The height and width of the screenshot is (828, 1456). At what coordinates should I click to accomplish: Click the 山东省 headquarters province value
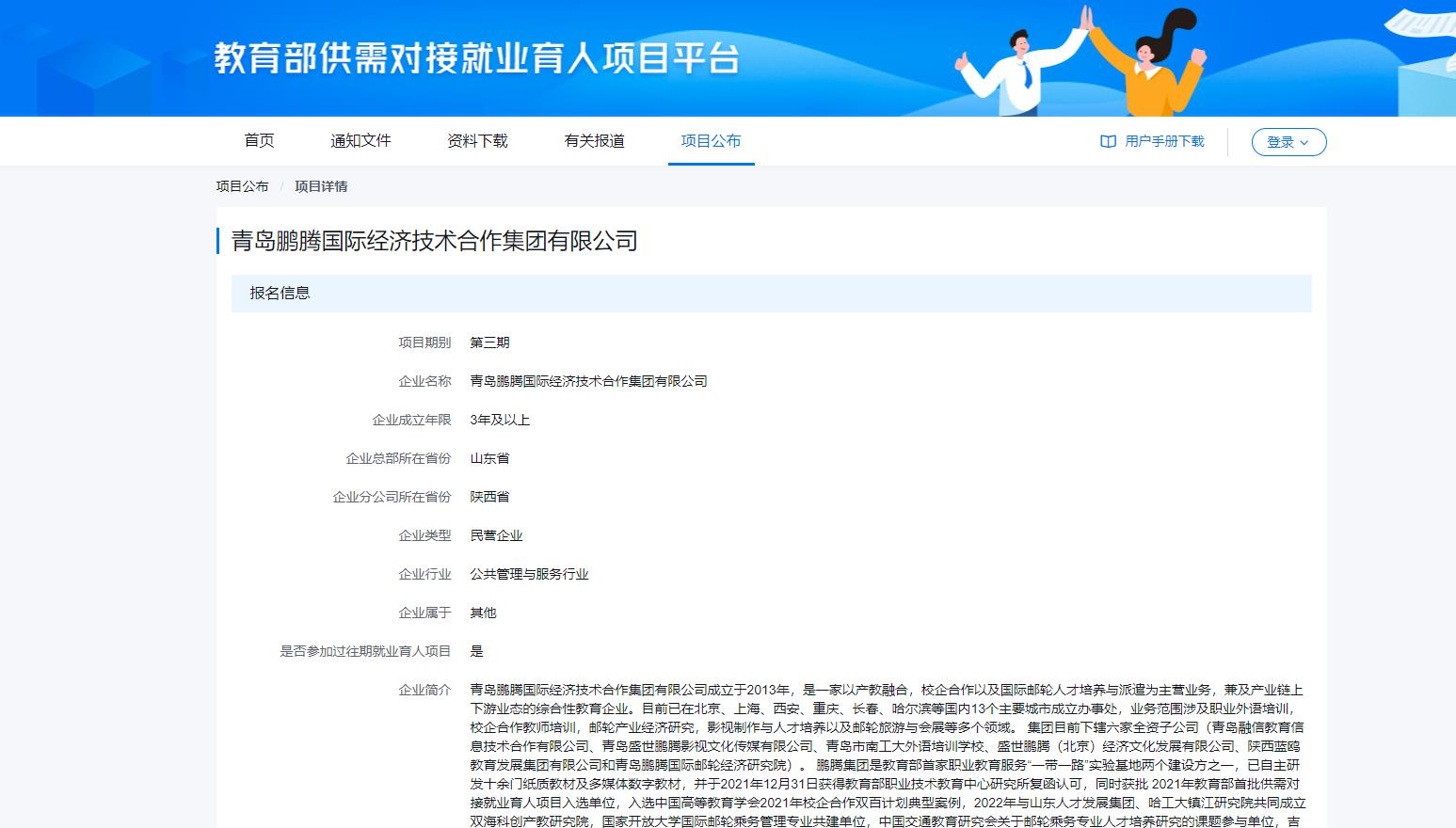click(489, 458)
